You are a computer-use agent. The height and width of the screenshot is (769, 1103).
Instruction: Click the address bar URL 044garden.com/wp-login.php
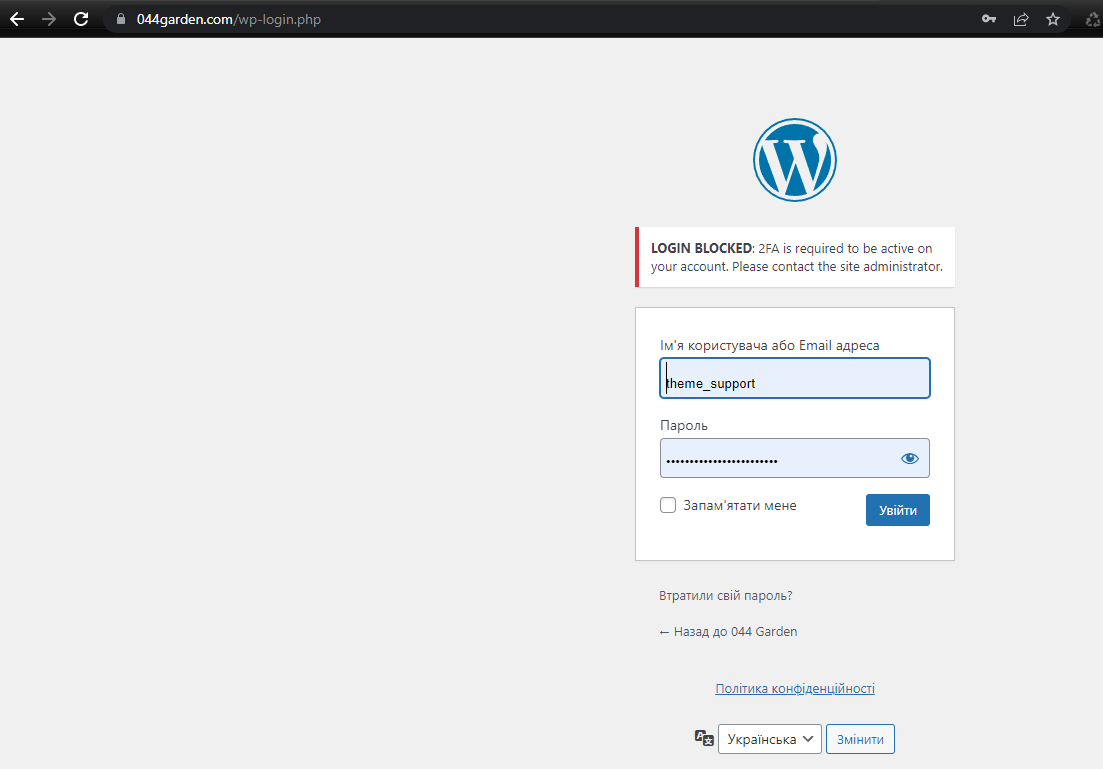(x=229, y=19)
